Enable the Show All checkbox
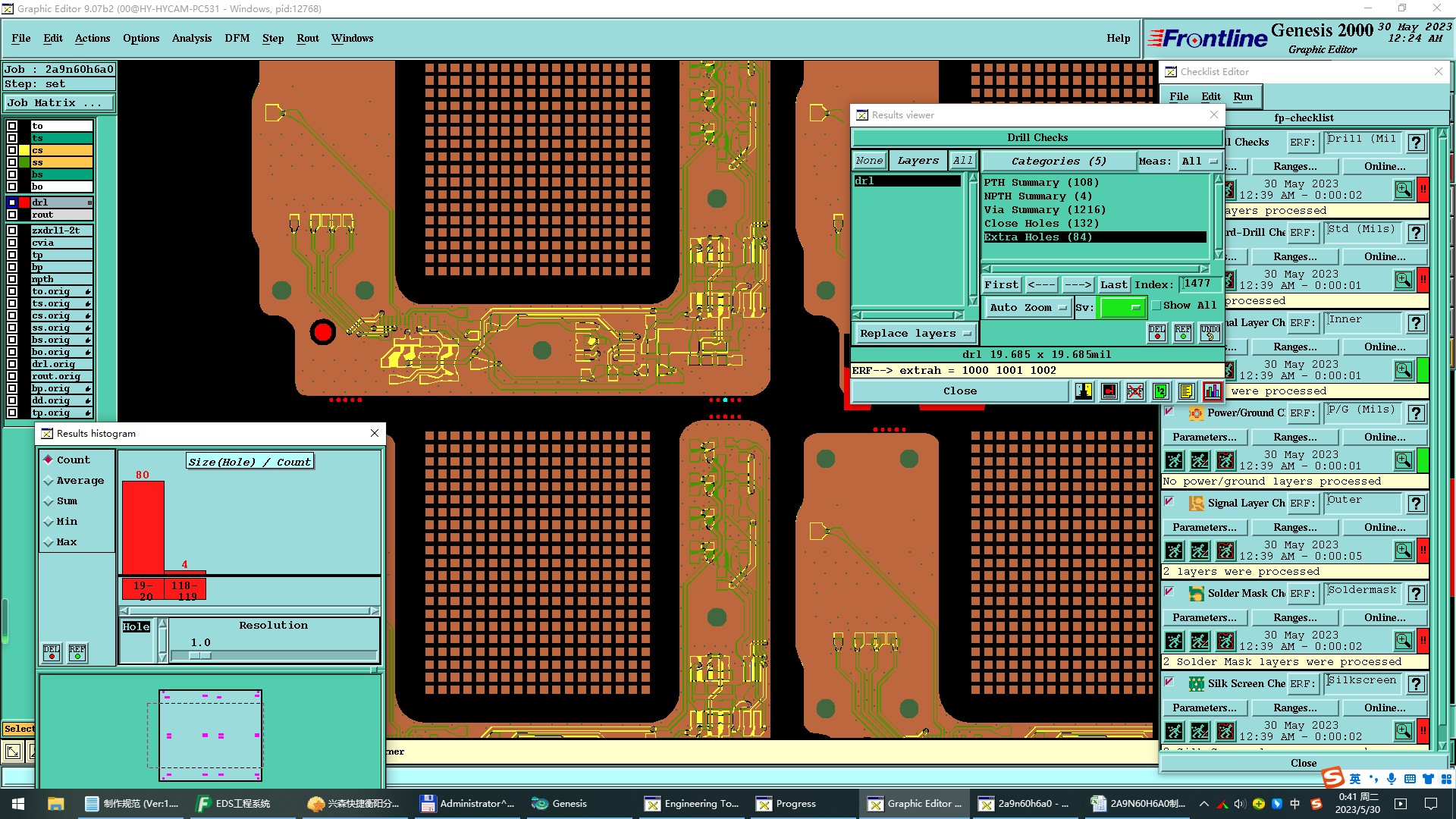This screenshot has width=1456, height=819. [x=1156, y=306]
